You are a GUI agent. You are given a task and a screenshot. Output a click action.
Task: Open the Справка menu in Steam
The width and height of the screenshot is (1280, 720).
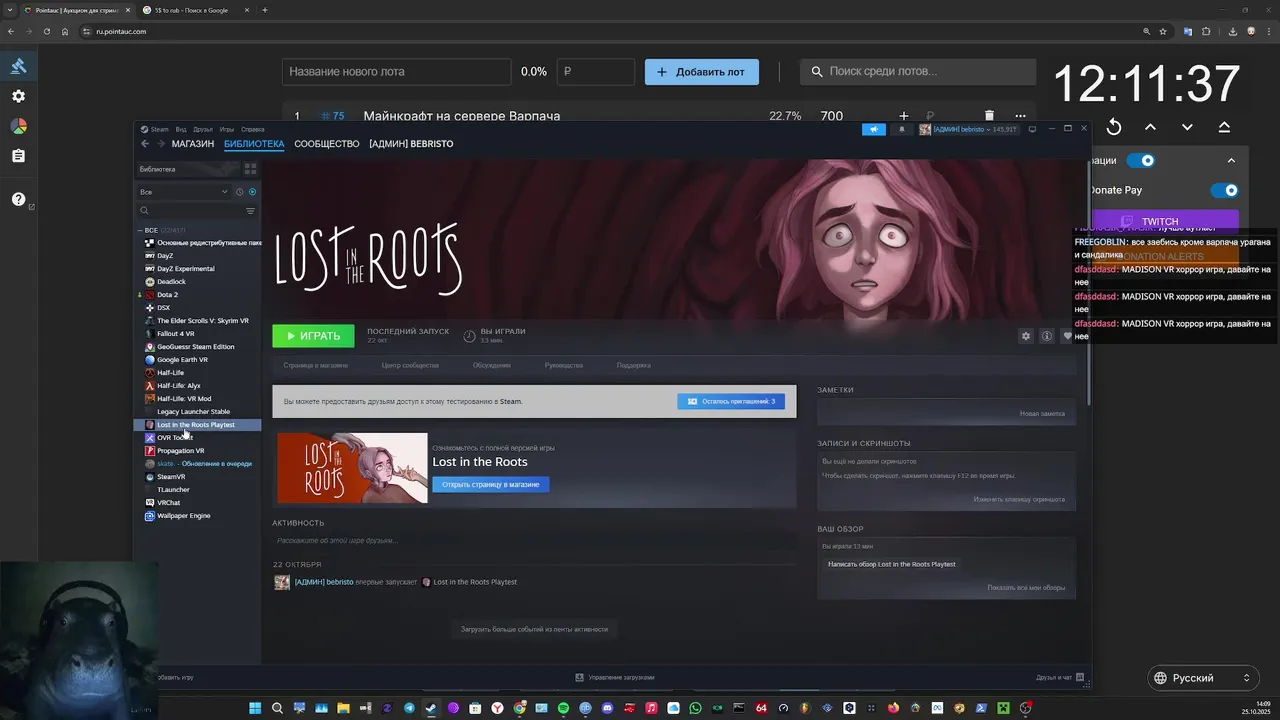click(x=253, y=129)
